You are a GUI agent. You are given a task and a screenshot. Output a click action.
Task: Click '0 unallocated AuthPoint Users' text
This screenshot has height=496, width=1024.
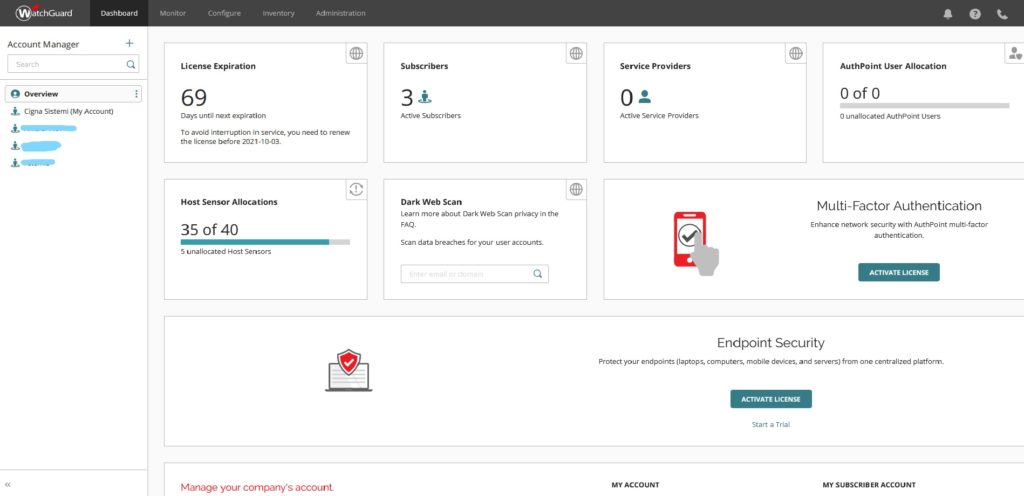tap(890, 116)
